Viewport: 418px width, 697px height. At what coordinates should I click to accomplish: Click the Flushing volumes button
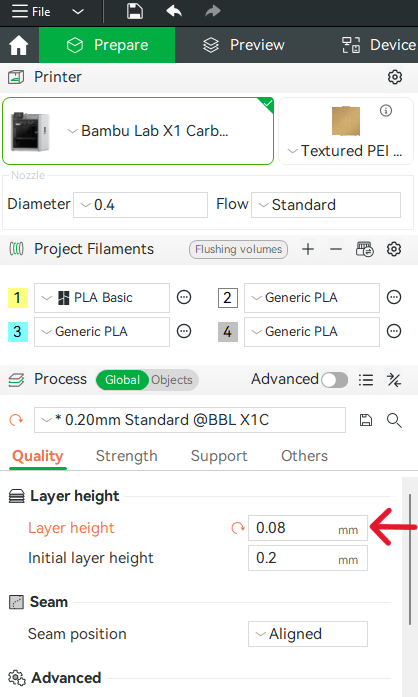coord(238,249)
